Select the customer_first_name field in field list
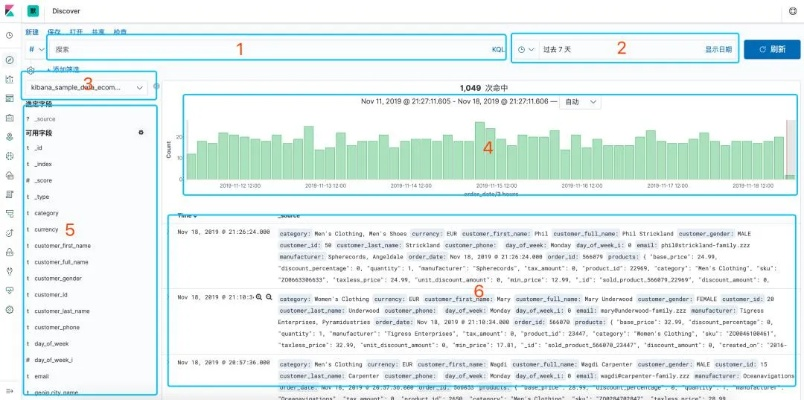 (62, 245)
